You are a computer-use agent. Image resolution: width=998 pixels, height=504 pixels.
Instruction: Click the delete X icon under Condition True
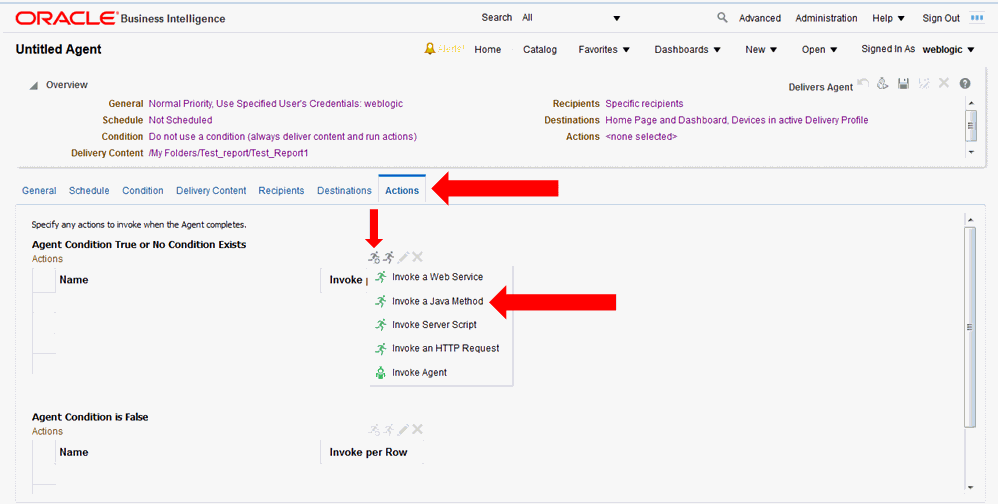(417, 257)
